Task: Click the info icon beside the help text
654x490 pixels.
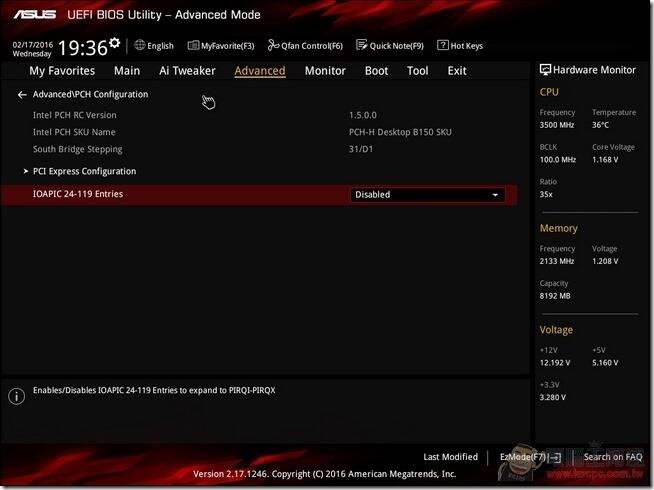Action: 17,396
